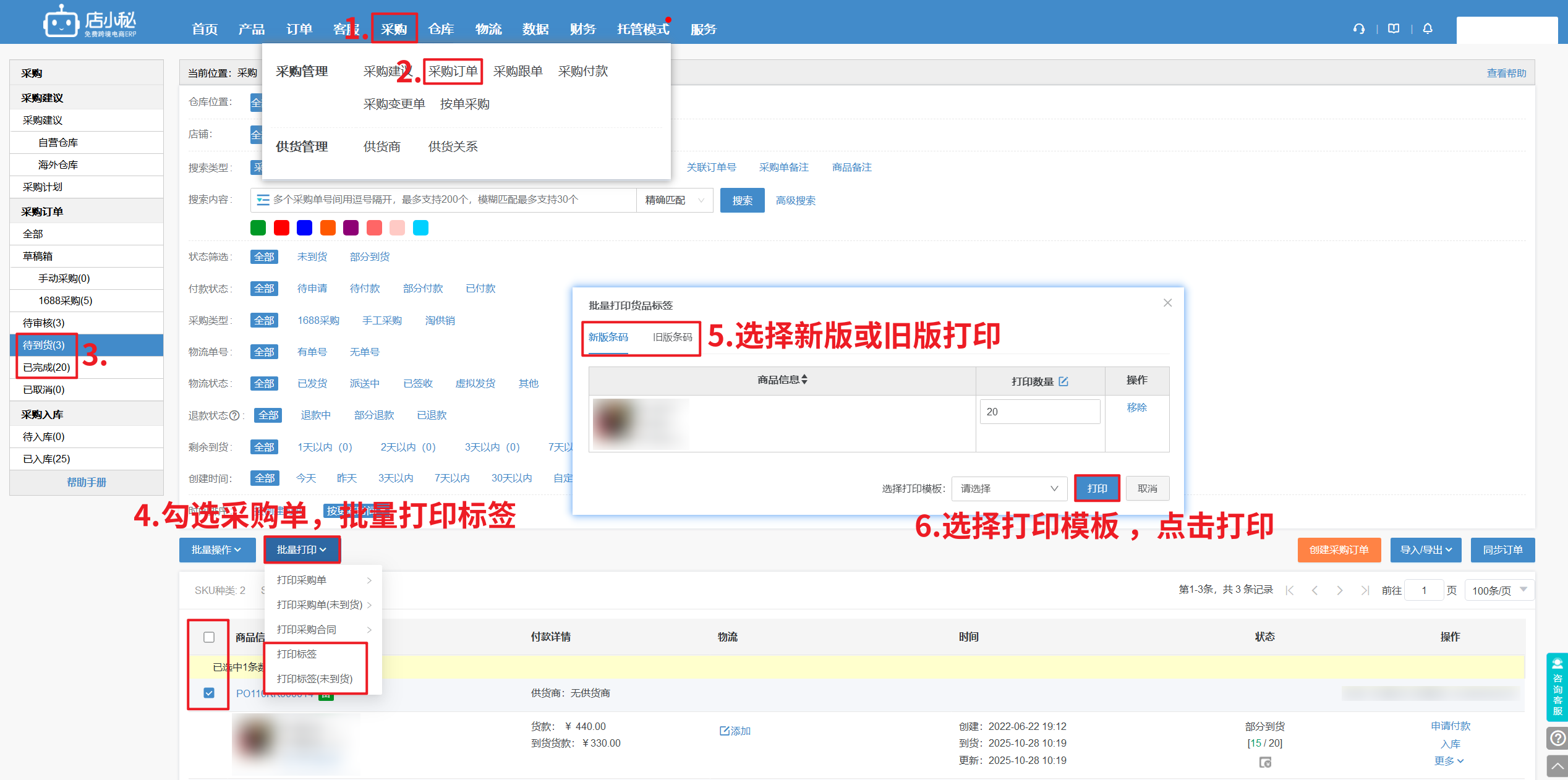Image resolution: width=1568 pixels, height=780 pixels.
Task: Open the 精确匹配 match type dropdown
Action: click(674, 200)
